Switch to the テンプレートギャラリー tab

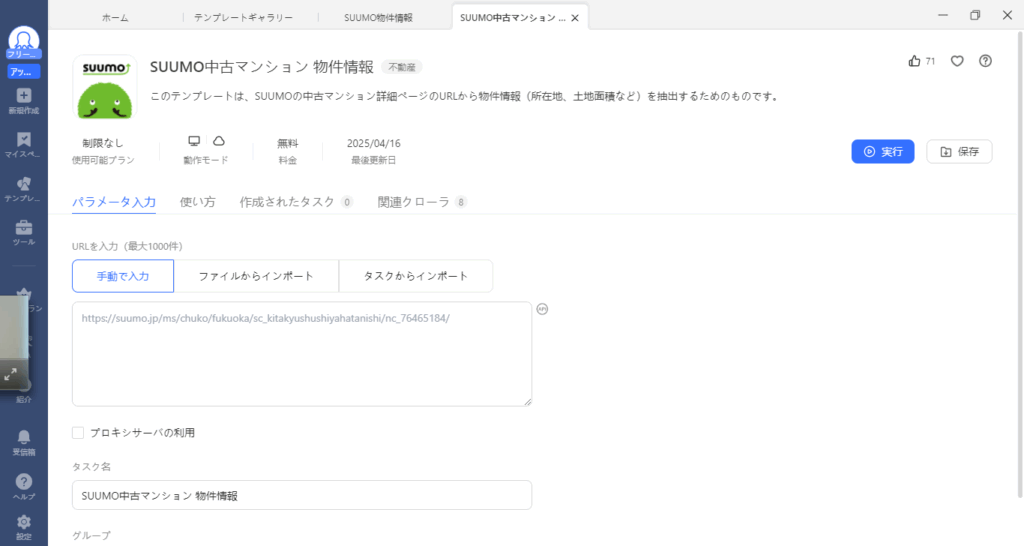244,18
